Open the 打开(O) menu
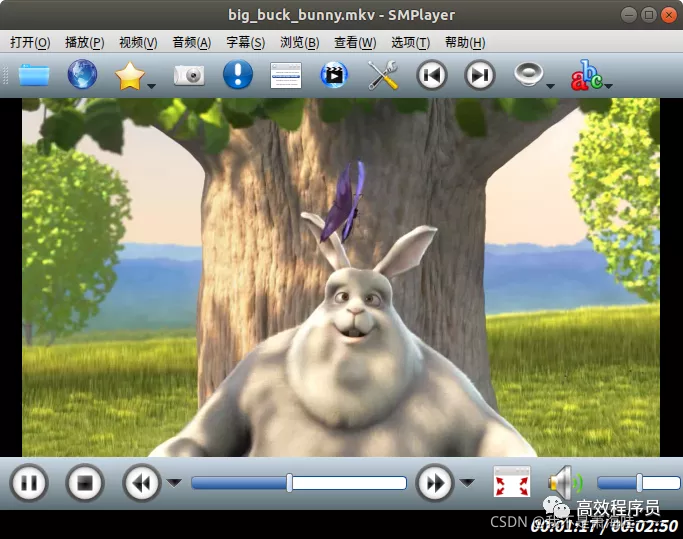The height and width of the screenshot is (539, 683). pos(30,43)
